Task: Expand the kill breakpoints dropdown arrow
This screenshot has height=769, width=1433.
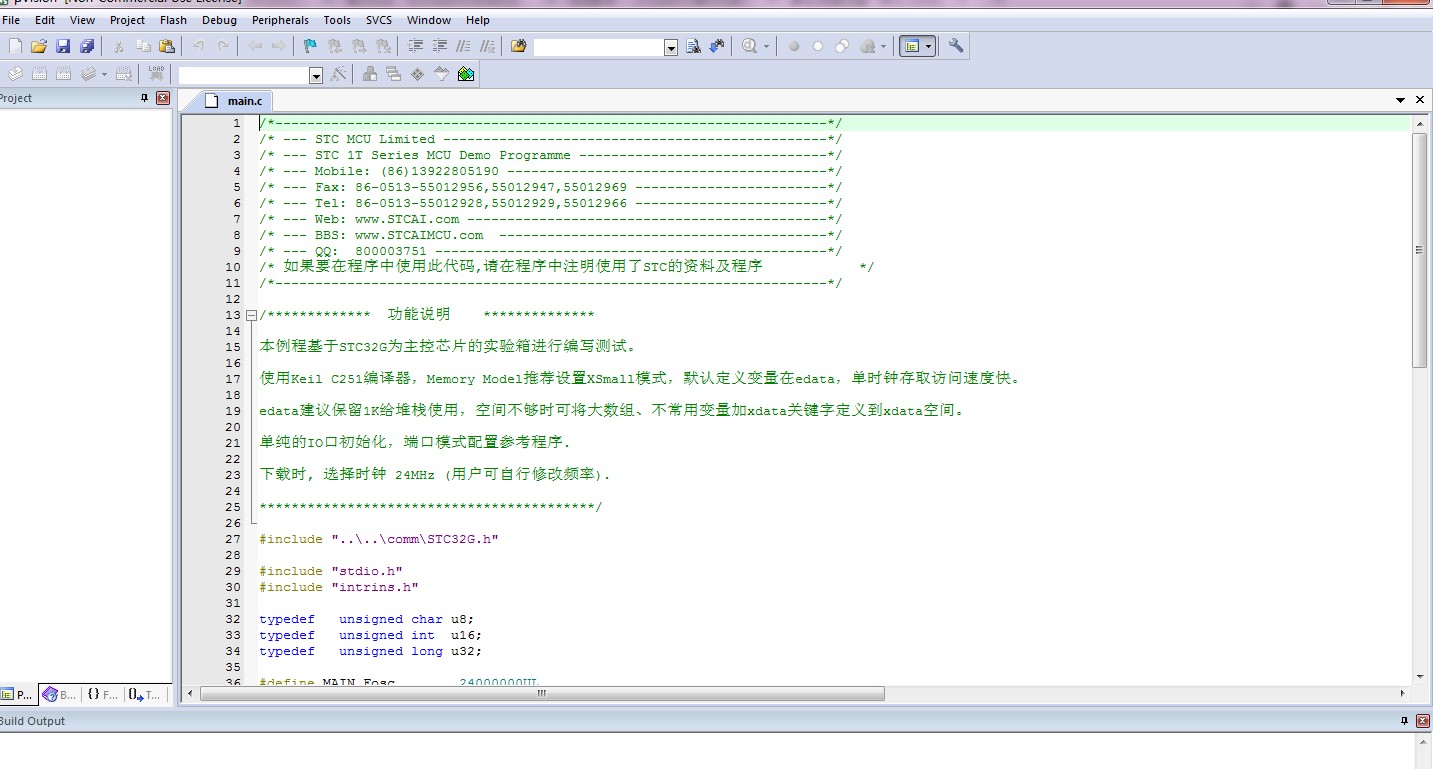Action: 884,46
